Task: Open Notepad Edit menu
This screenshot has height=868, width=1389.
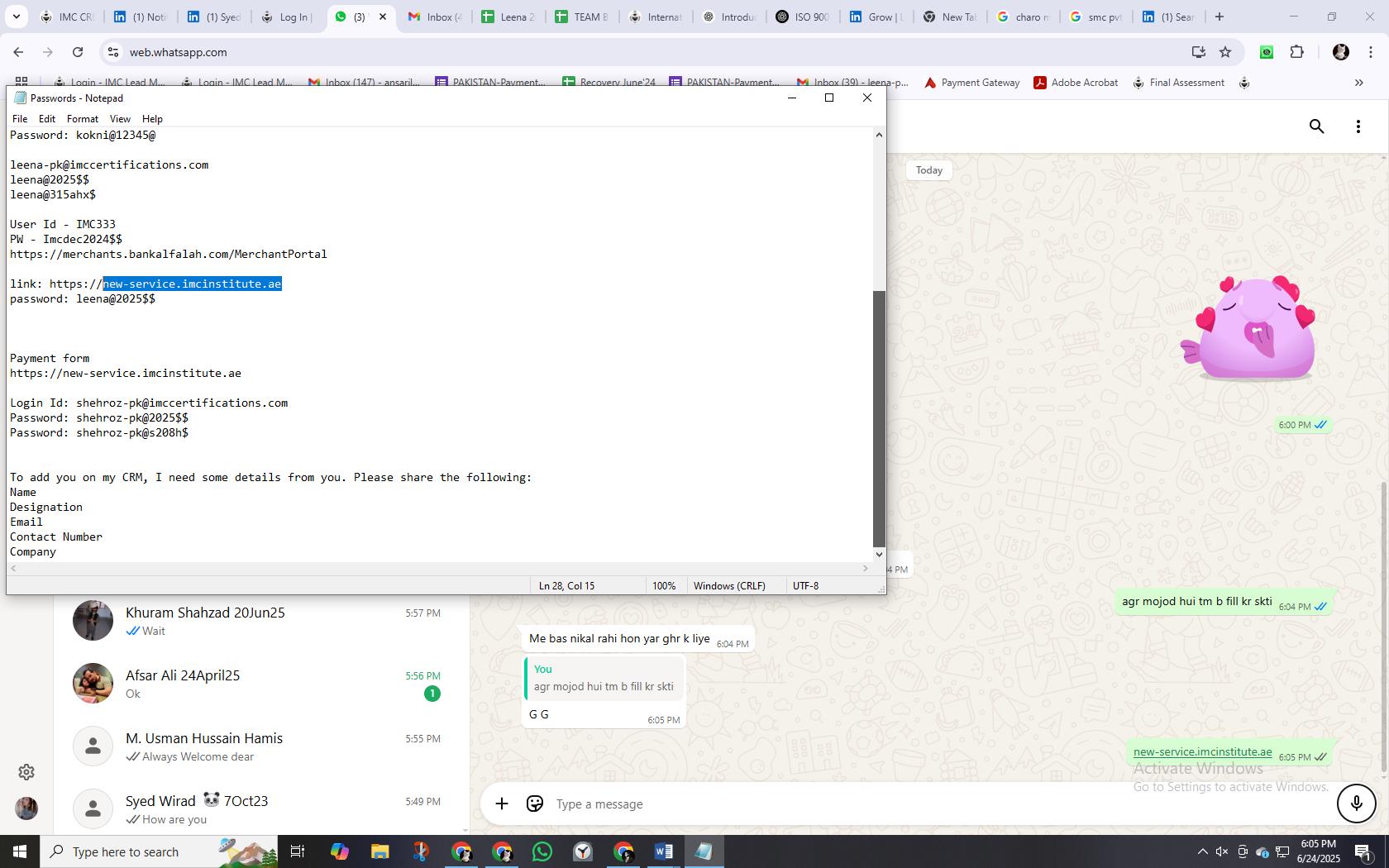Action: 47,119
